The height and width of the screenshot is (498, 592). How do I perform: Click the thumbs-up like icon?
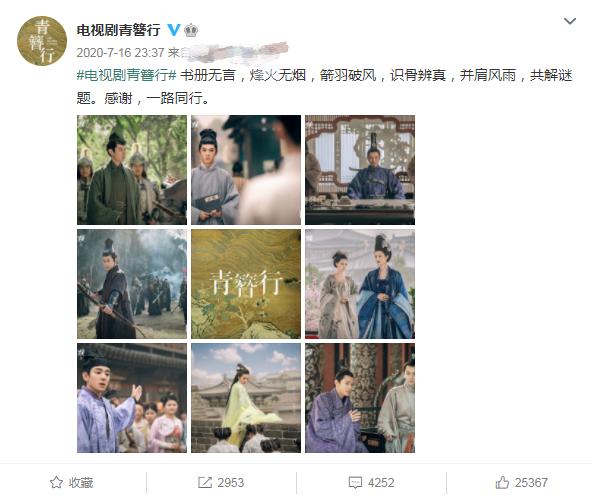[502, 482]
